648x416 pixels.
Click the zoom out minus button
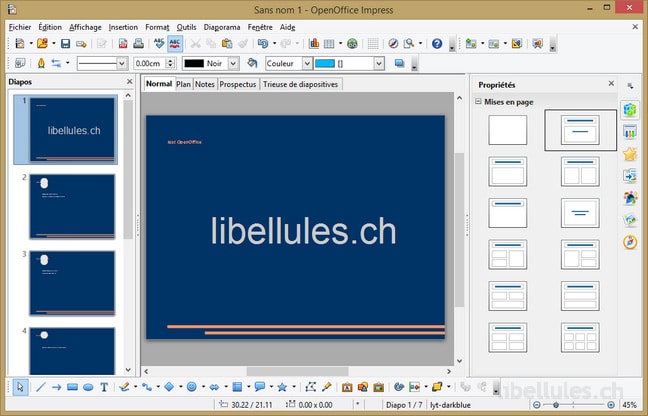536,405
